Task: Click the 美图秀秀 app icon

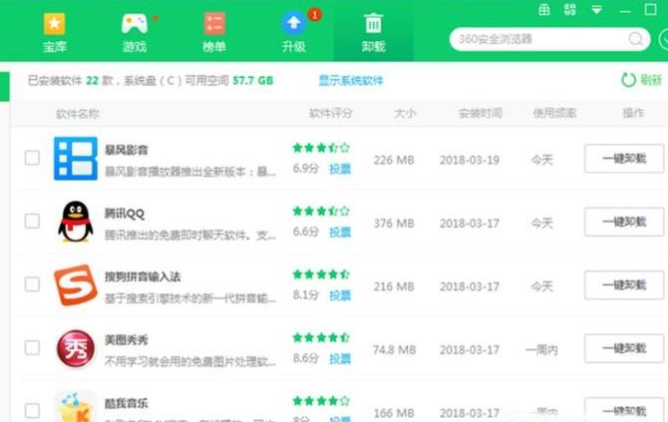Action: (75, 348)
